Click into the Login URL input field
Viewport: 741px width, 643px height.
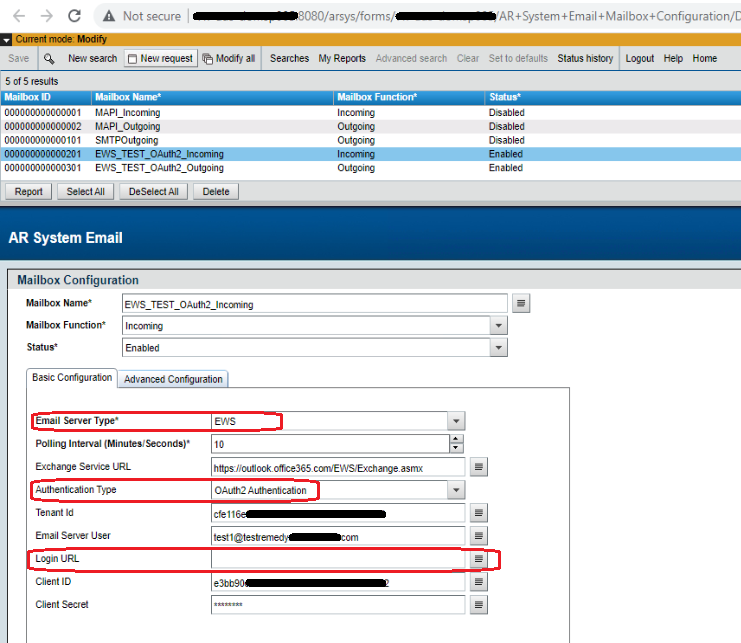click(x=338, y=559)
